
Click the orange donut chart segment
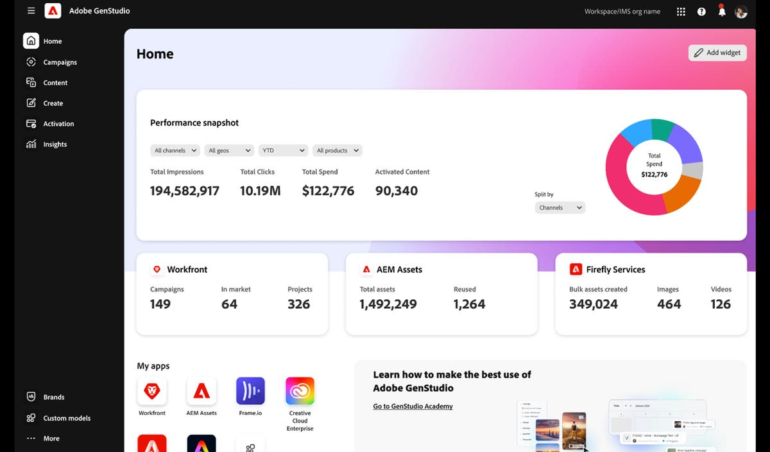(x=684, y=195)
